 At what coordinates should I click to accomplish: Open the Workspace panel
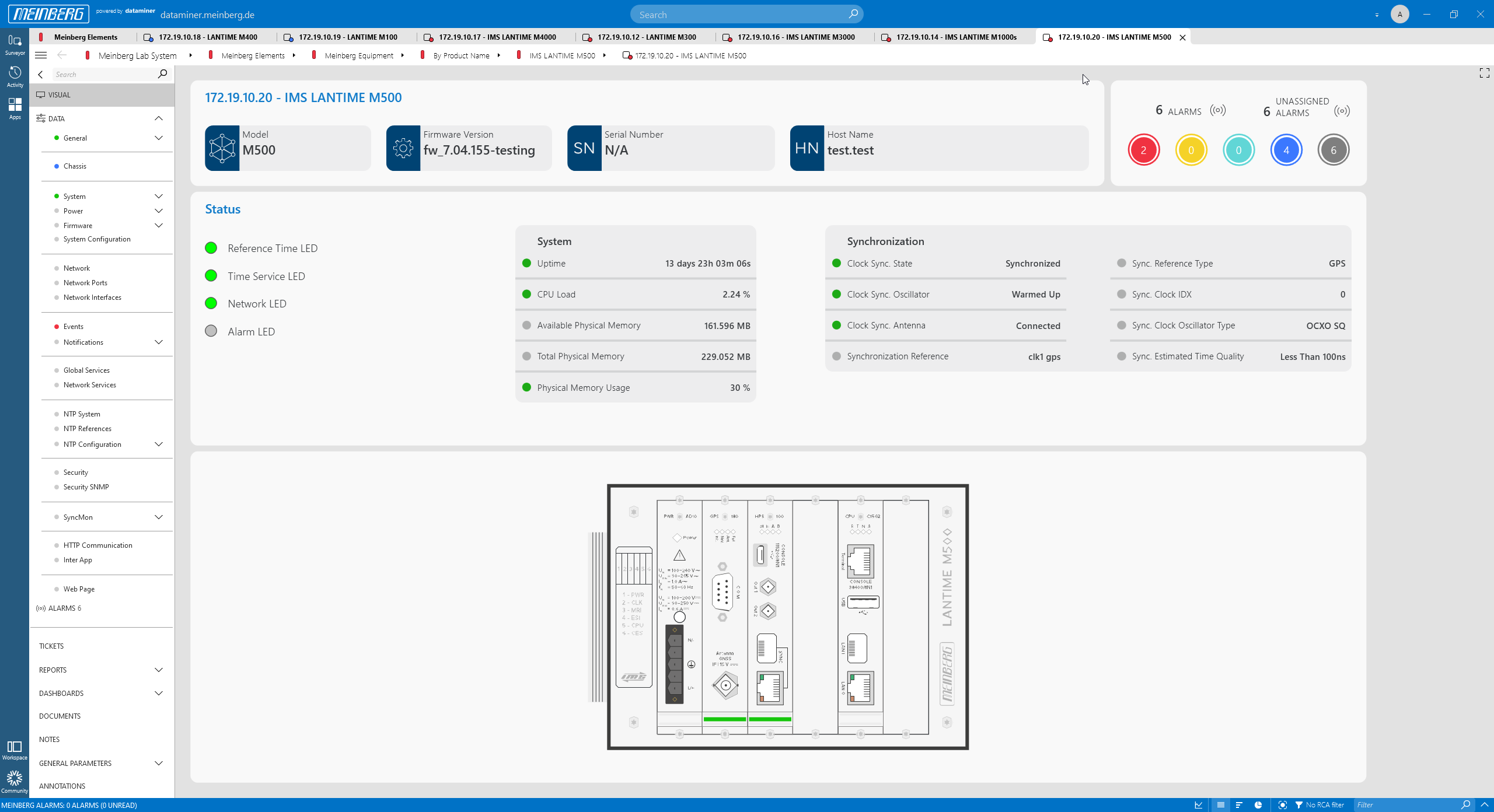[15, 750]
